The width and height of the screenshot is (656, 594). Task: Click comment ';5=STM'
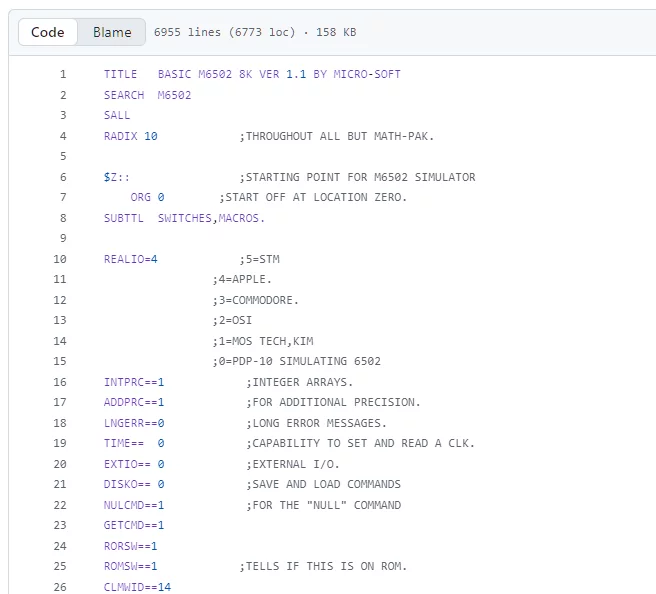[x=259, y=259]
